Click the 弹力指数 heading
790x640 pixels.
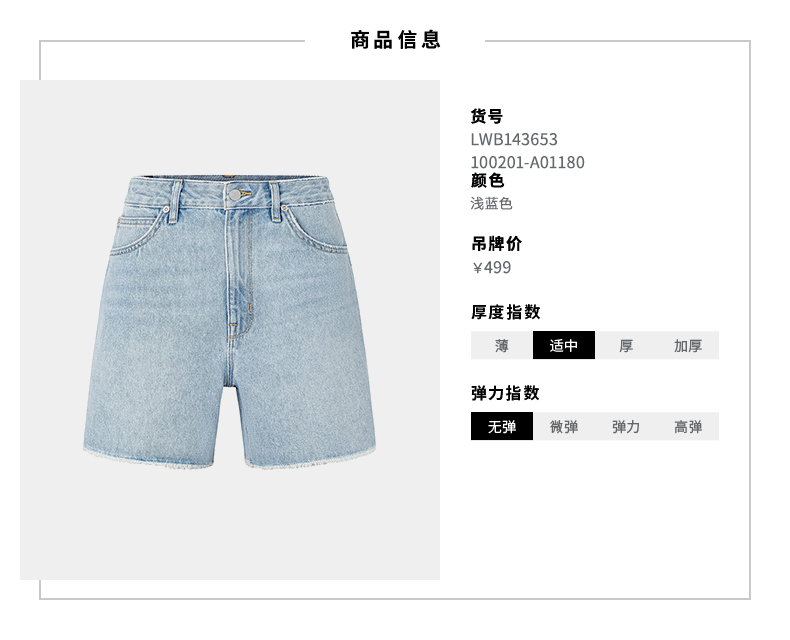[505, 393]
